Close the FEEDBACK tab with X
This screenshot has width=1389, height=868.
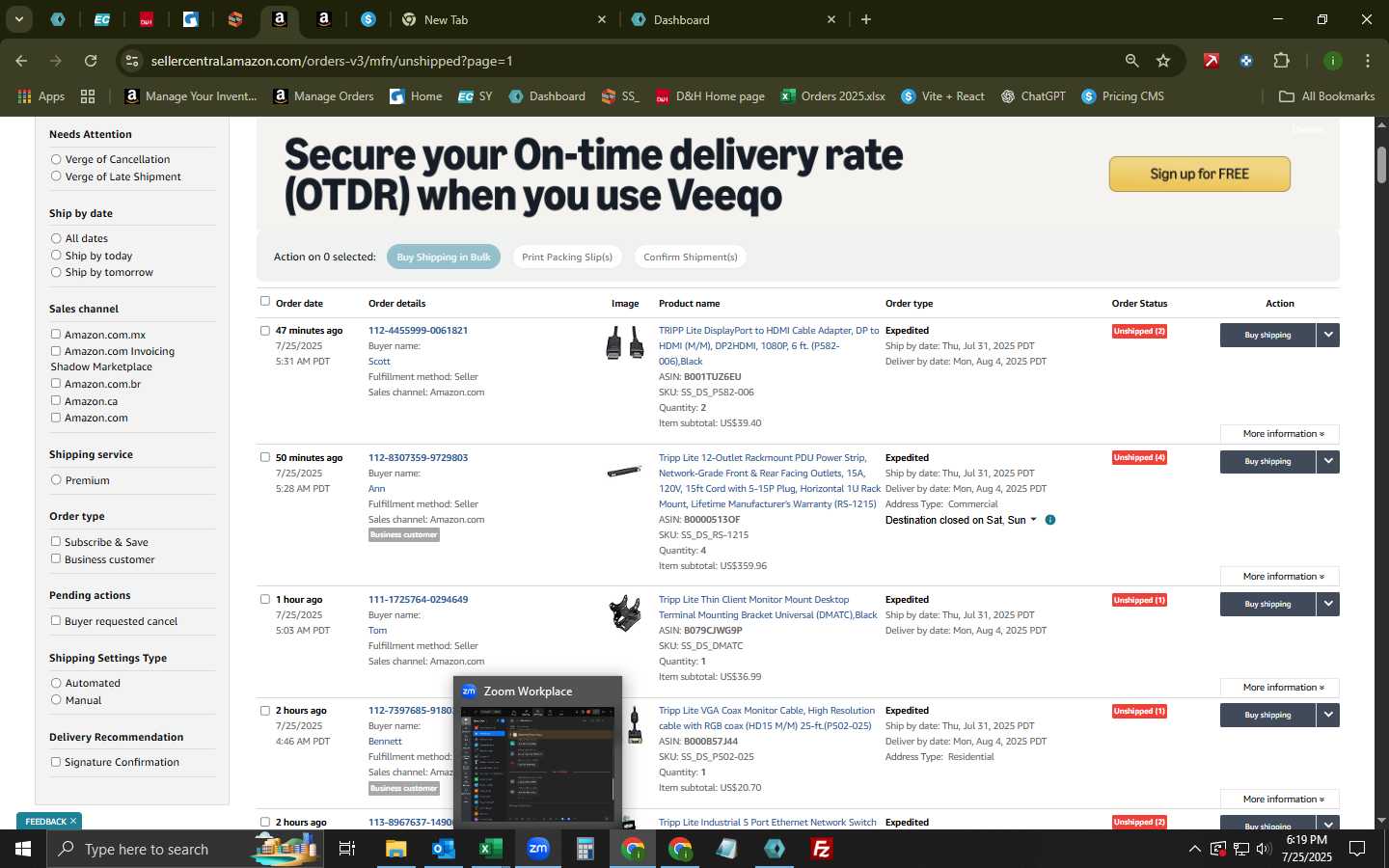72,821
